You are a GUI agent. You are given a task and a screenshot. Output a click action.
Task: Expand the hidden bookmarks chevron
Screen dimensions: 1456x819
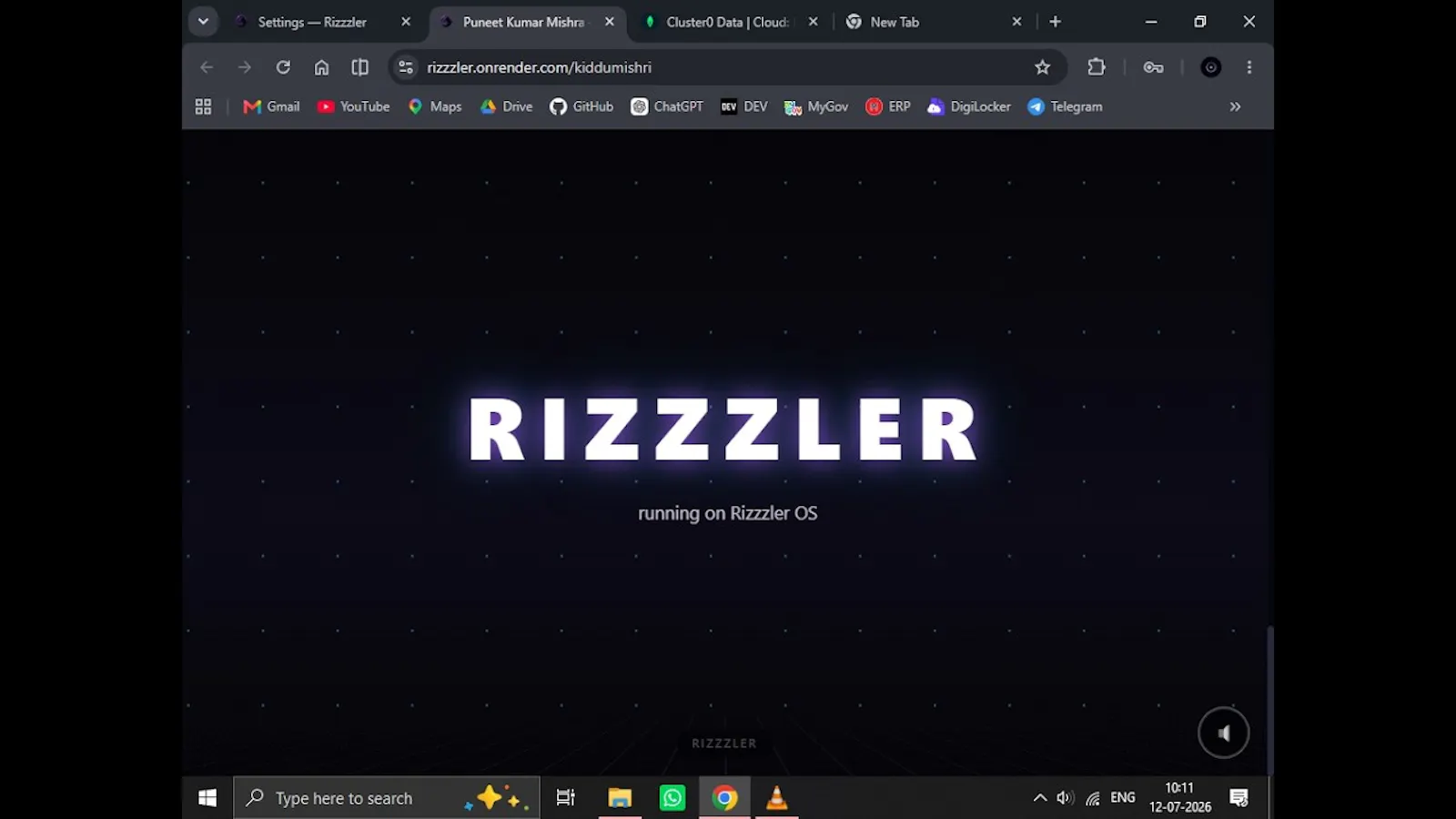click(x=1235, y=106)
